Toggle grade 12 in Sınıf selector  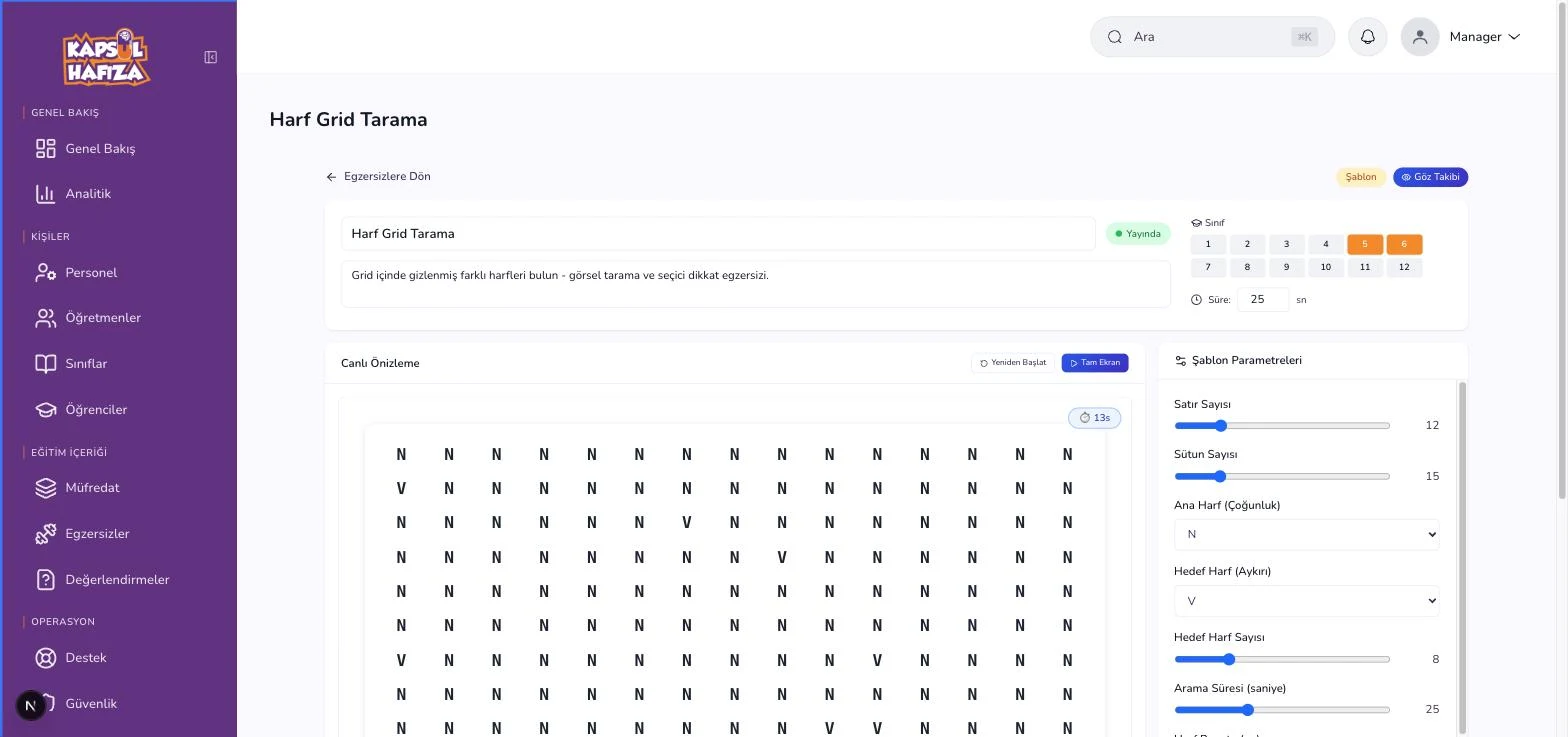coord(1404,267)
